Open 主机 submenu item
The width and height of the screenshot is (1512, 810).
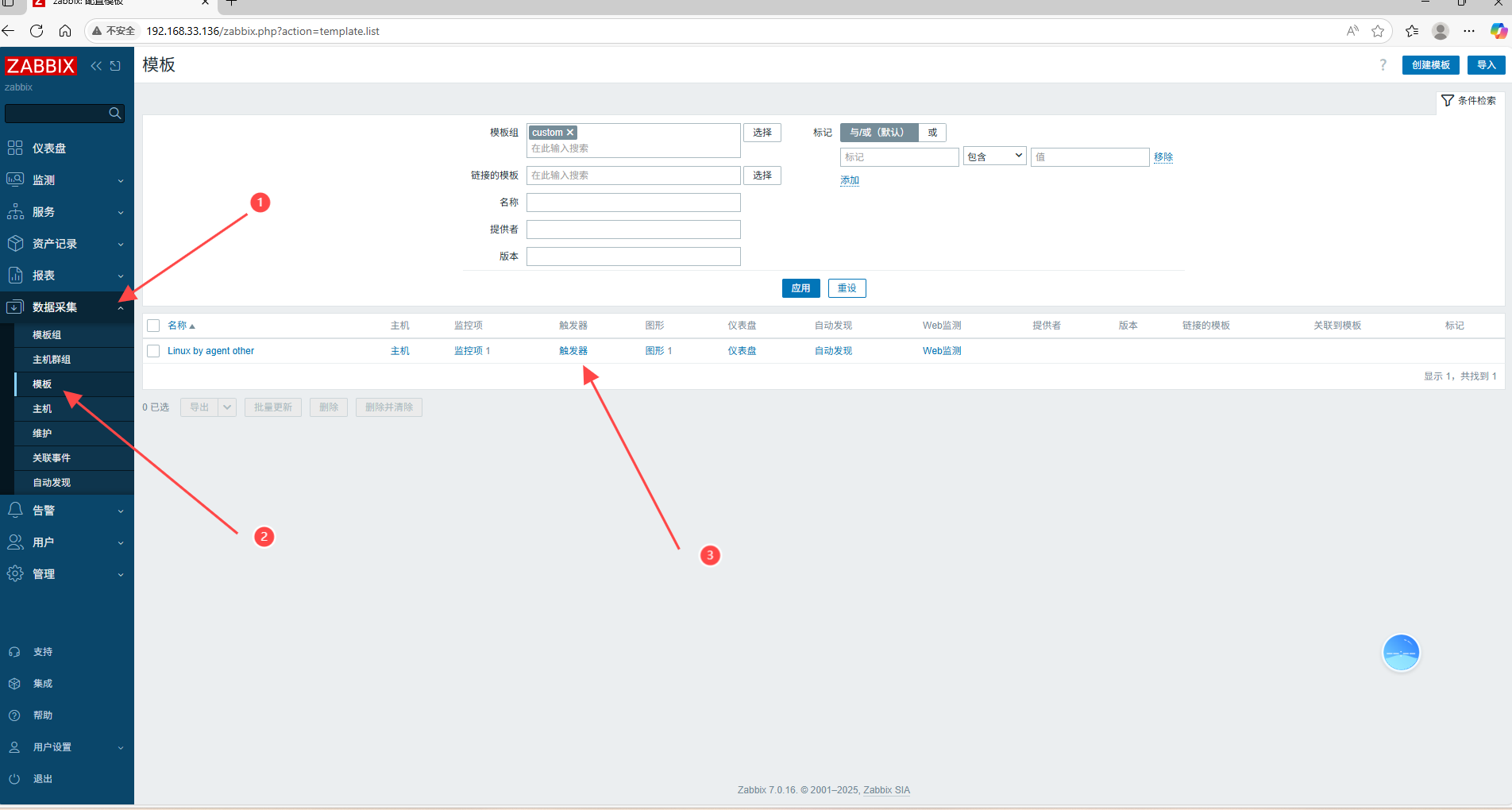point(42,409)
